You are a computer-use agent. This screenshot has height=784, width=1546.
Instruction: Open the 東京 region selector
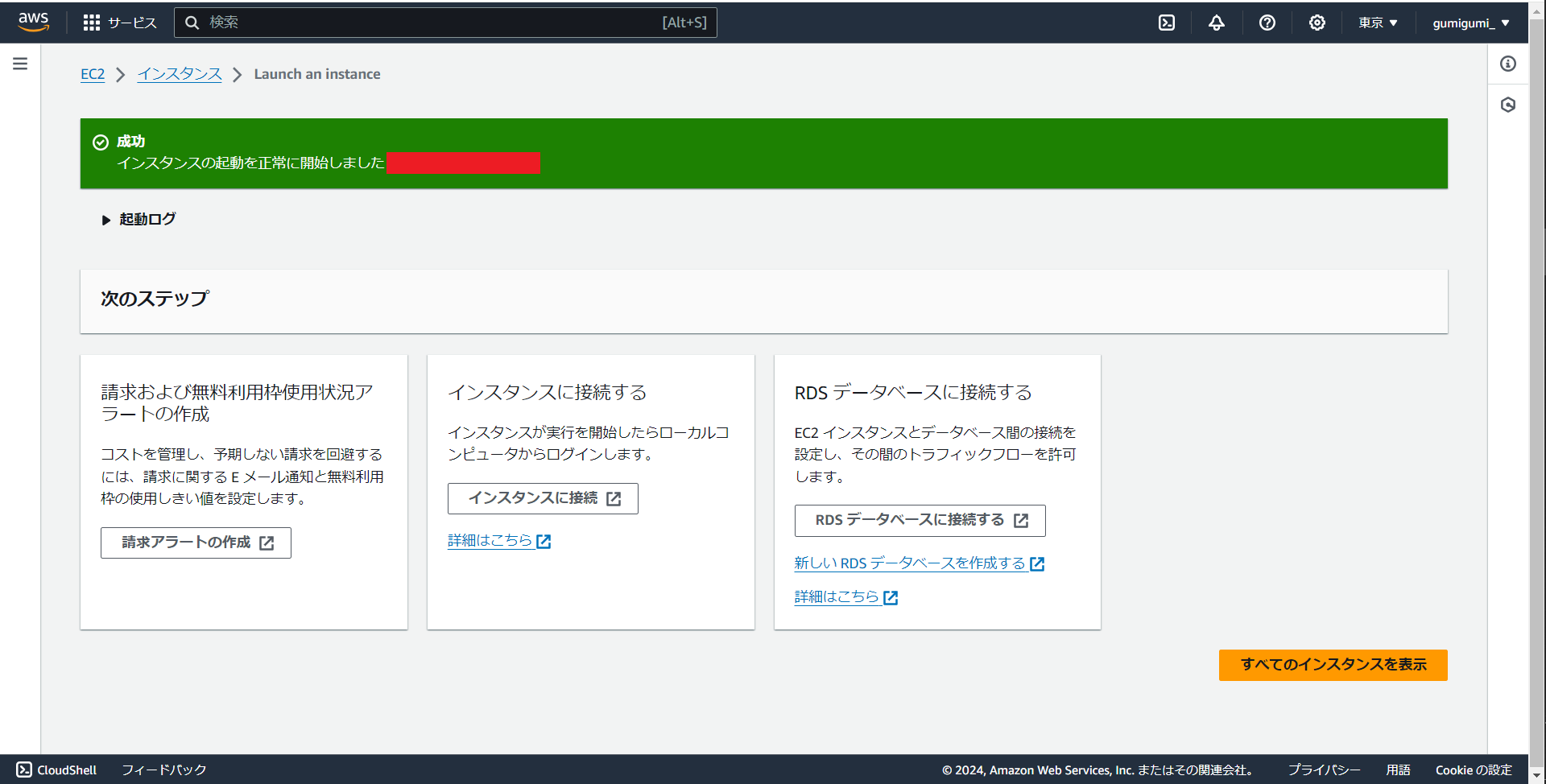click(x=1377, y=22)
